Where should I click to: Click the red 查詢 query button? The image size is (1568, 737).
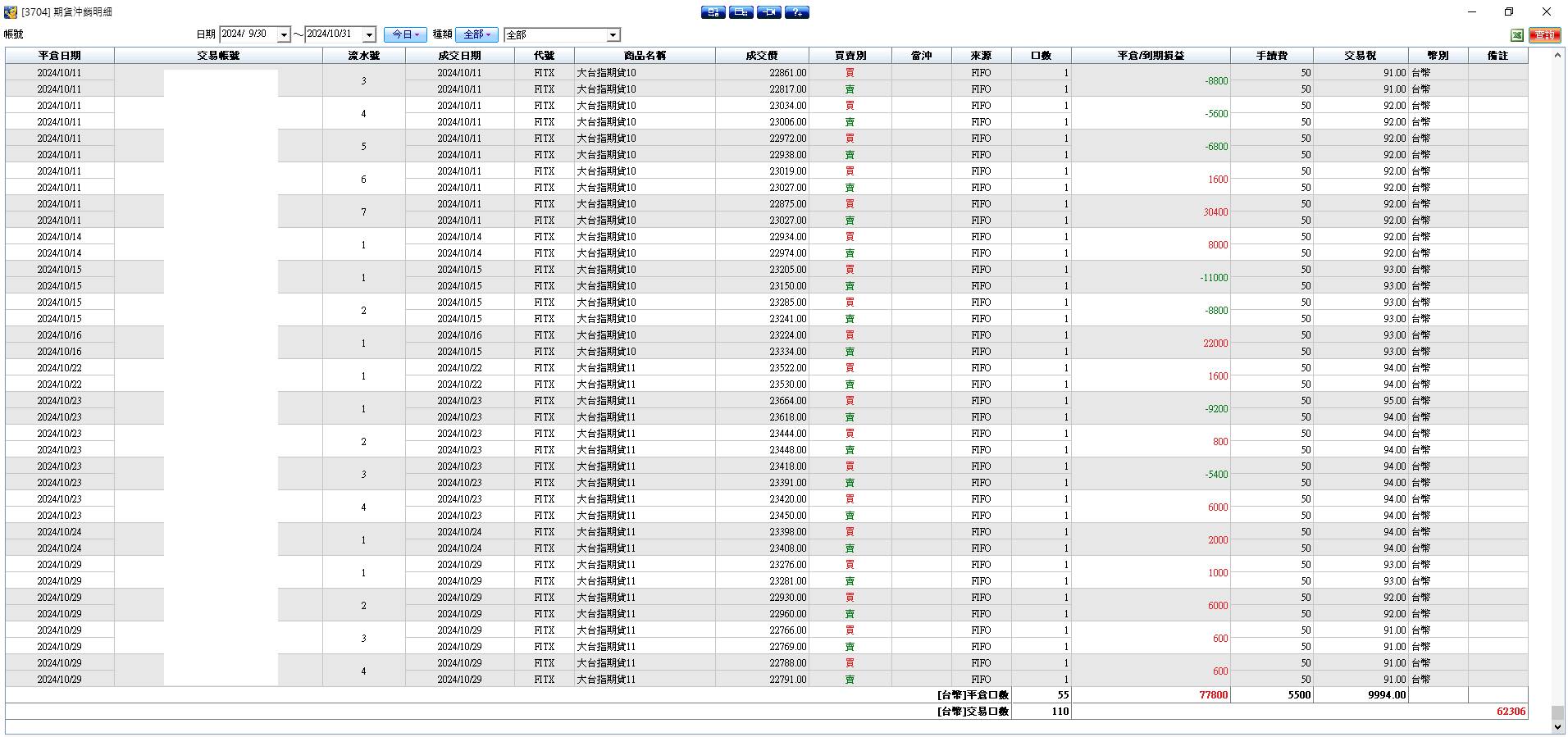pyautogui.click(x=1545, y=34)
